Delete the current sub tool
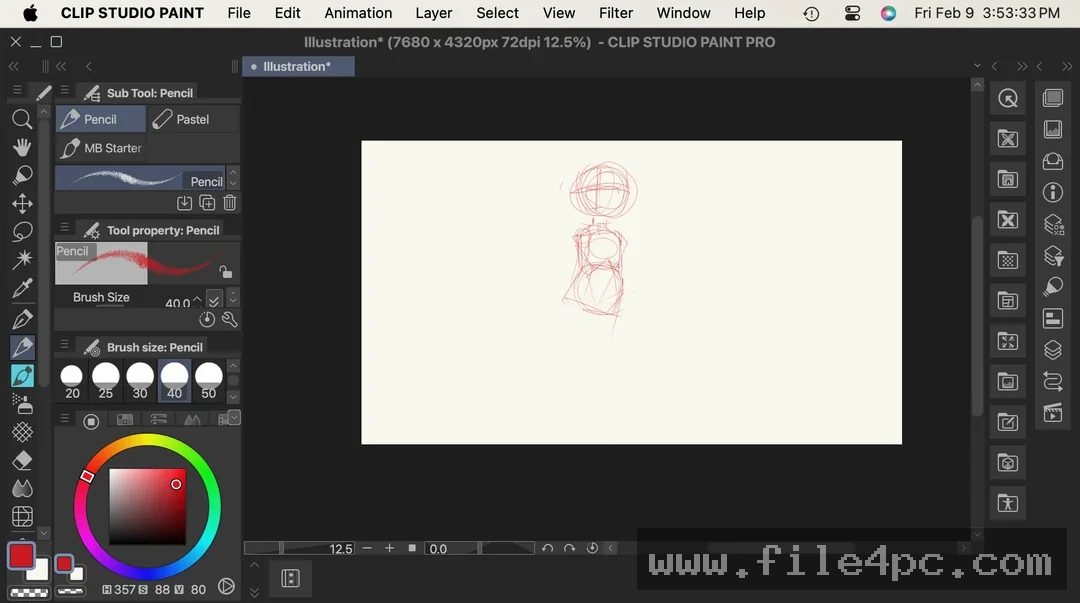The image size is (1080, 603). (x=229, y=203)
